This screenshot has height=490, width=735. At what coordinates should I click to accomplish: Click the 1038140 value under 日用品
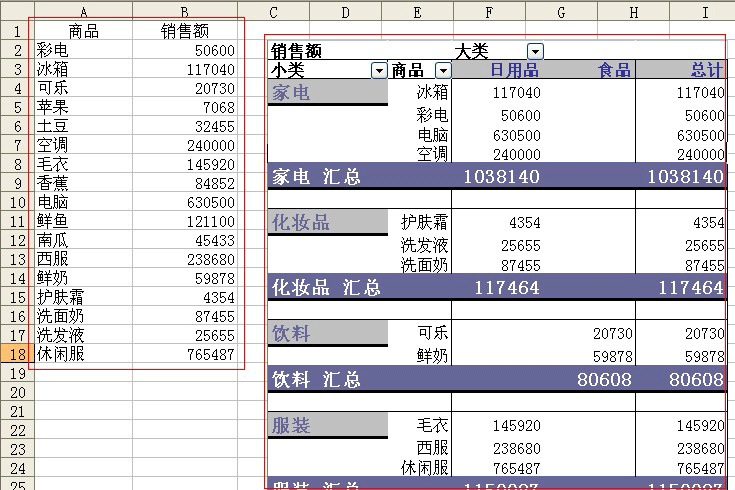coord(502,176)
